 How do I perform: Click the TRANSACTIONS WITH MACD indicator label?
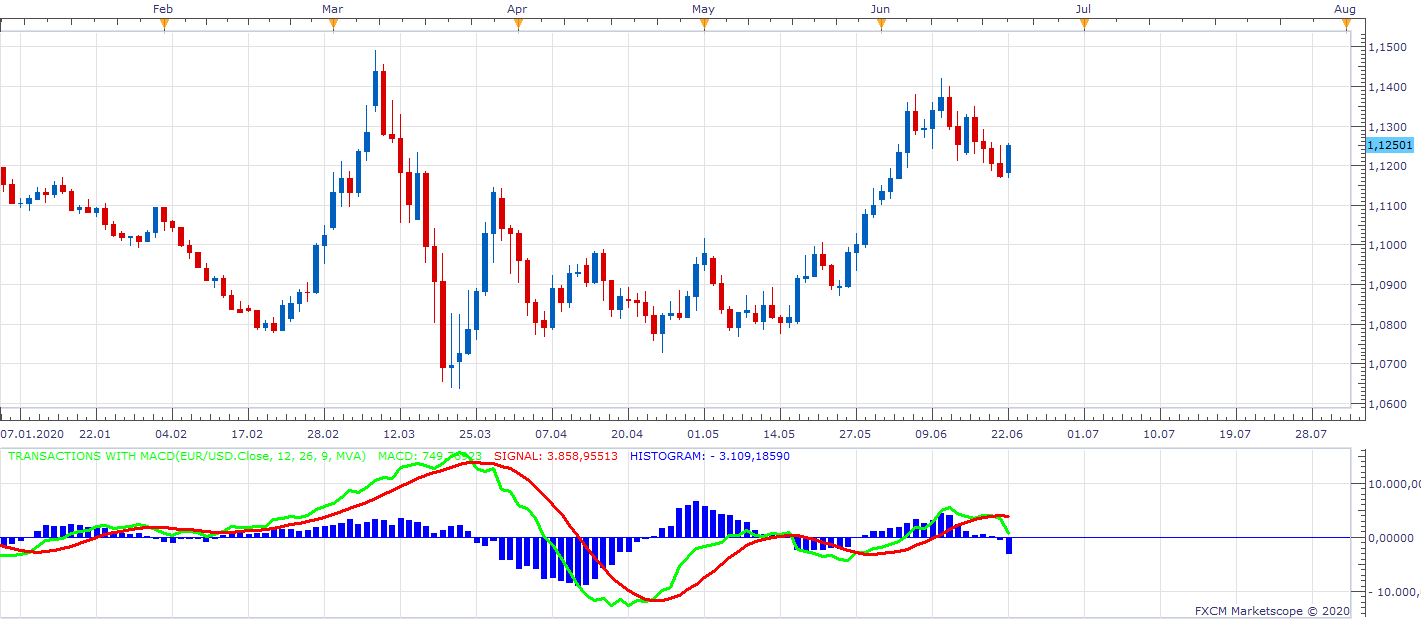pyautogui.click(x=187, y=456)
